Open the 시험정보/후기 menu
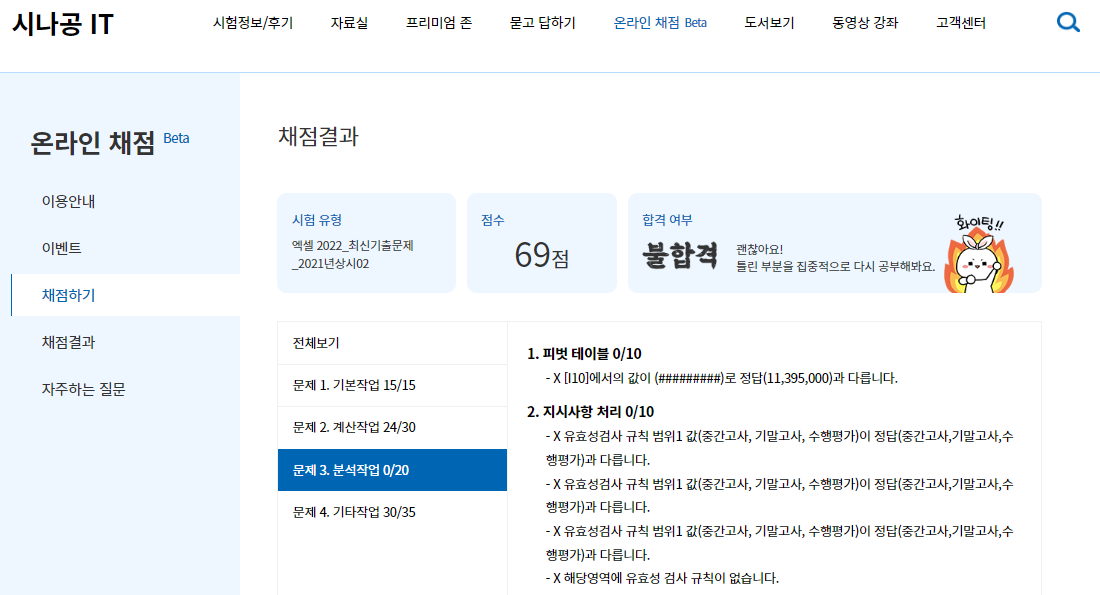 click(253, 23)
